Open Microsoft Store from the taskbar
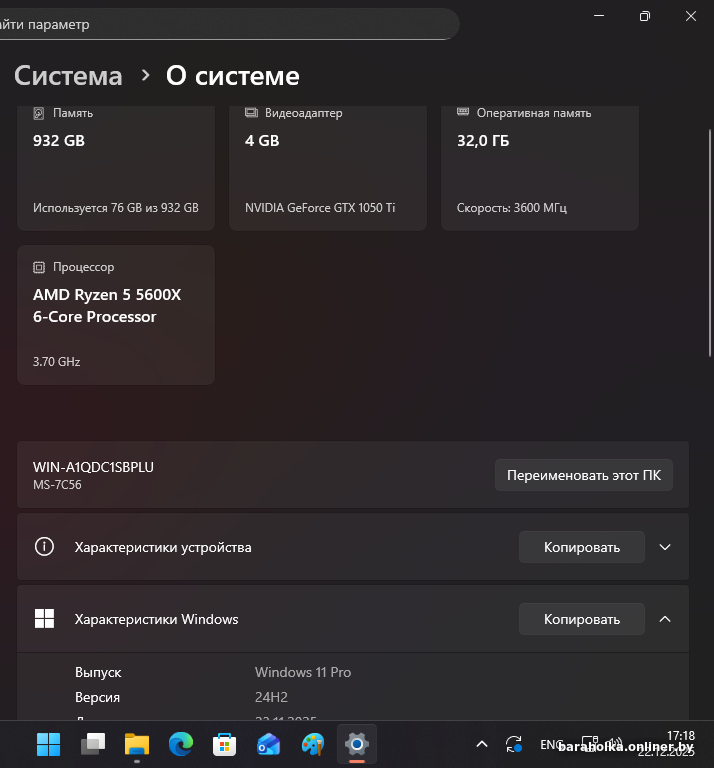 coord(224,744)
